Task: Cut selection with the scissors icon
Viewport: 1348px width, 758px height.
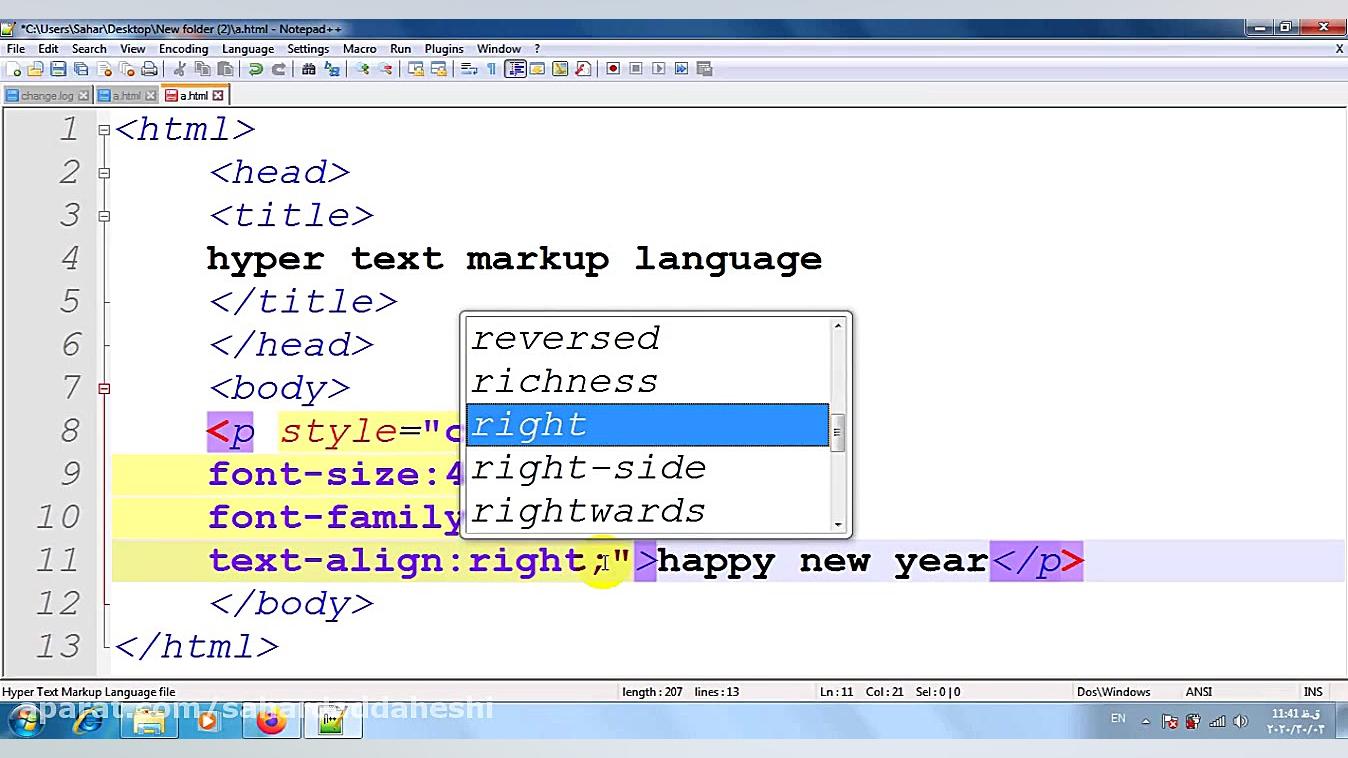Action: [x=180, y=69]
